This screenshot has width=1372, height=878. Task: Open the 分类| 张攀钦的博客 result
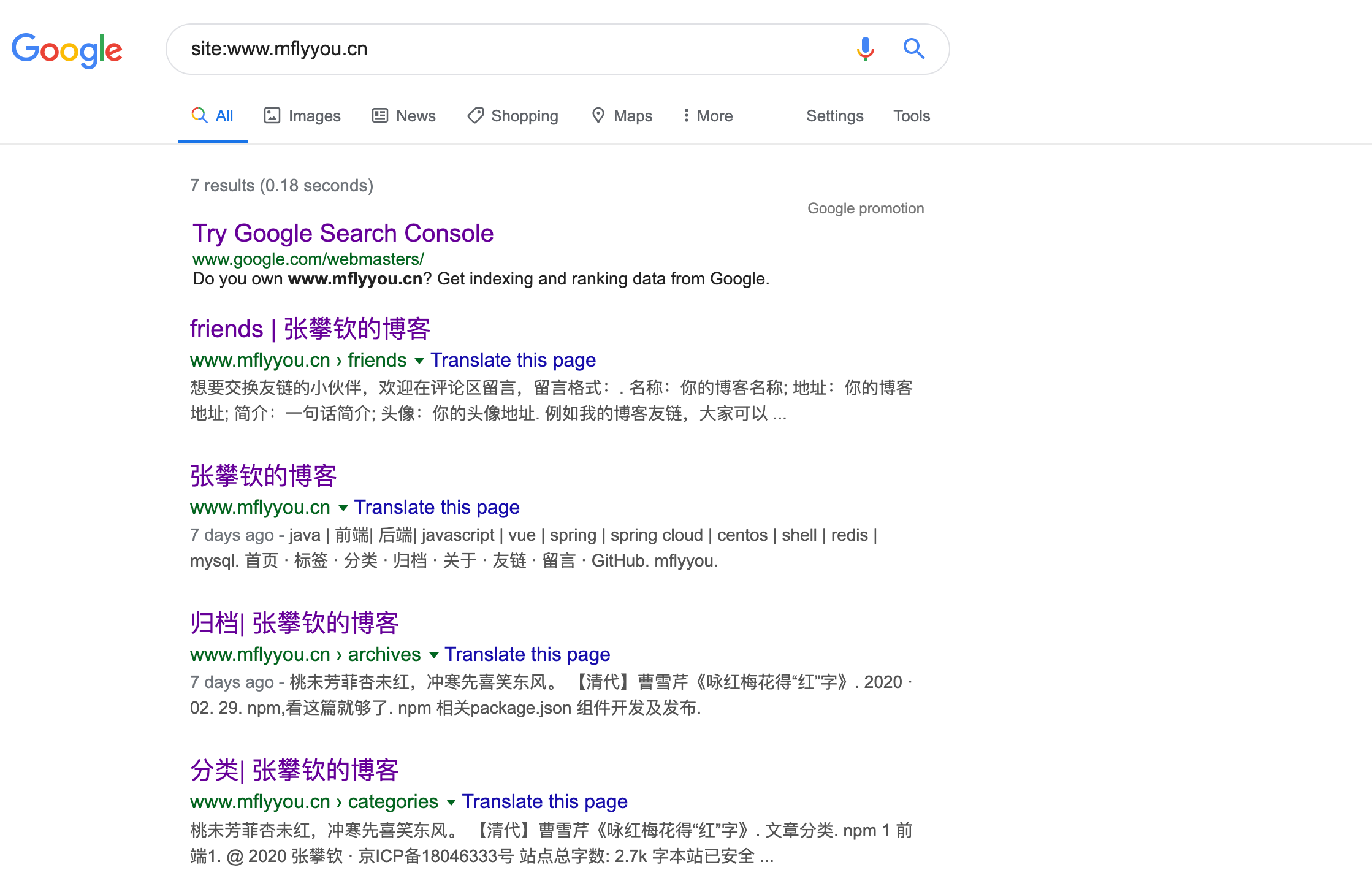click(x=294, y=770)
